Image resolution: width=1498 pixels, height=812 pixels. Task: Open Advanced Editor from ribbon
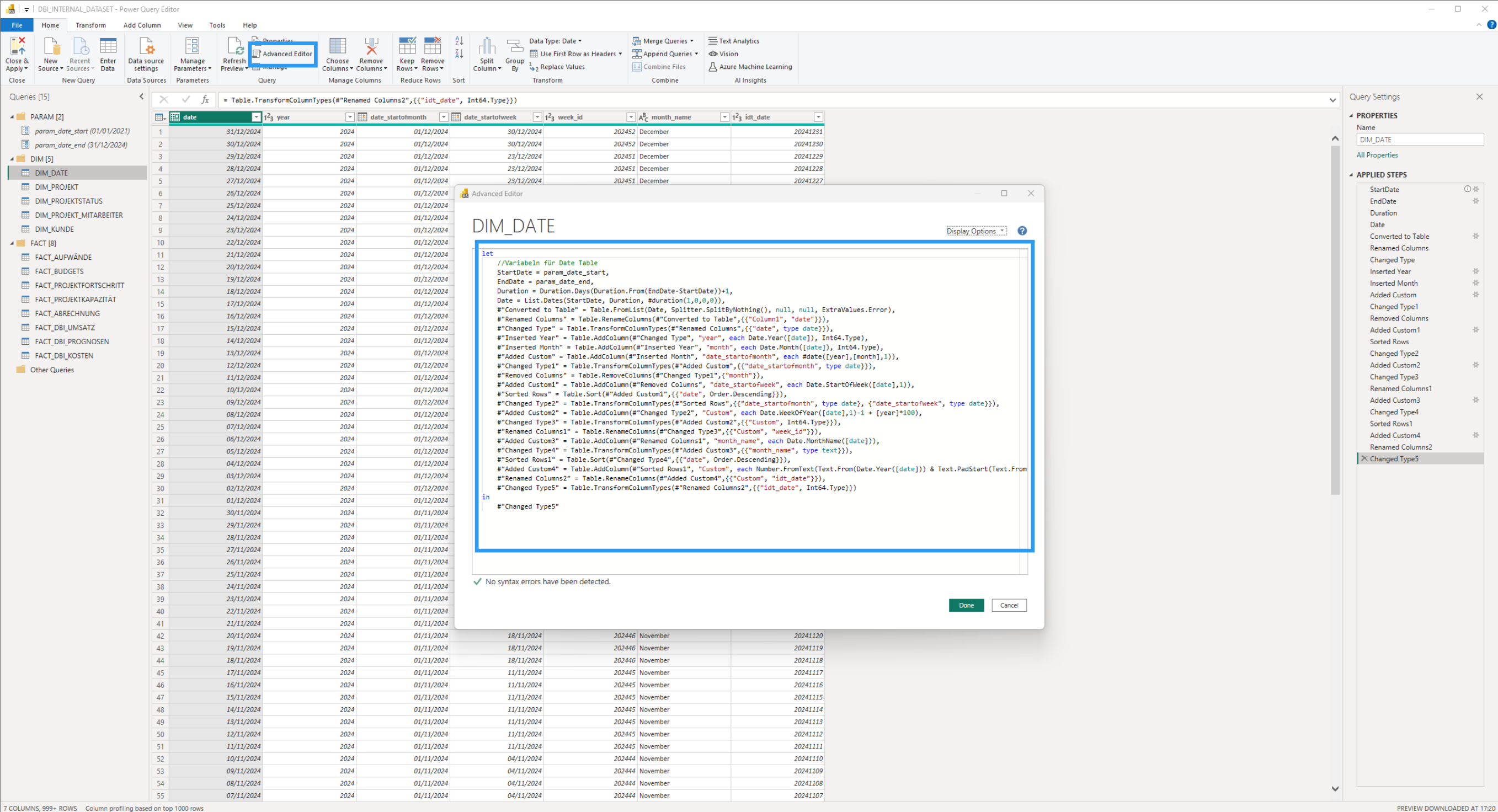pos(282,54)
